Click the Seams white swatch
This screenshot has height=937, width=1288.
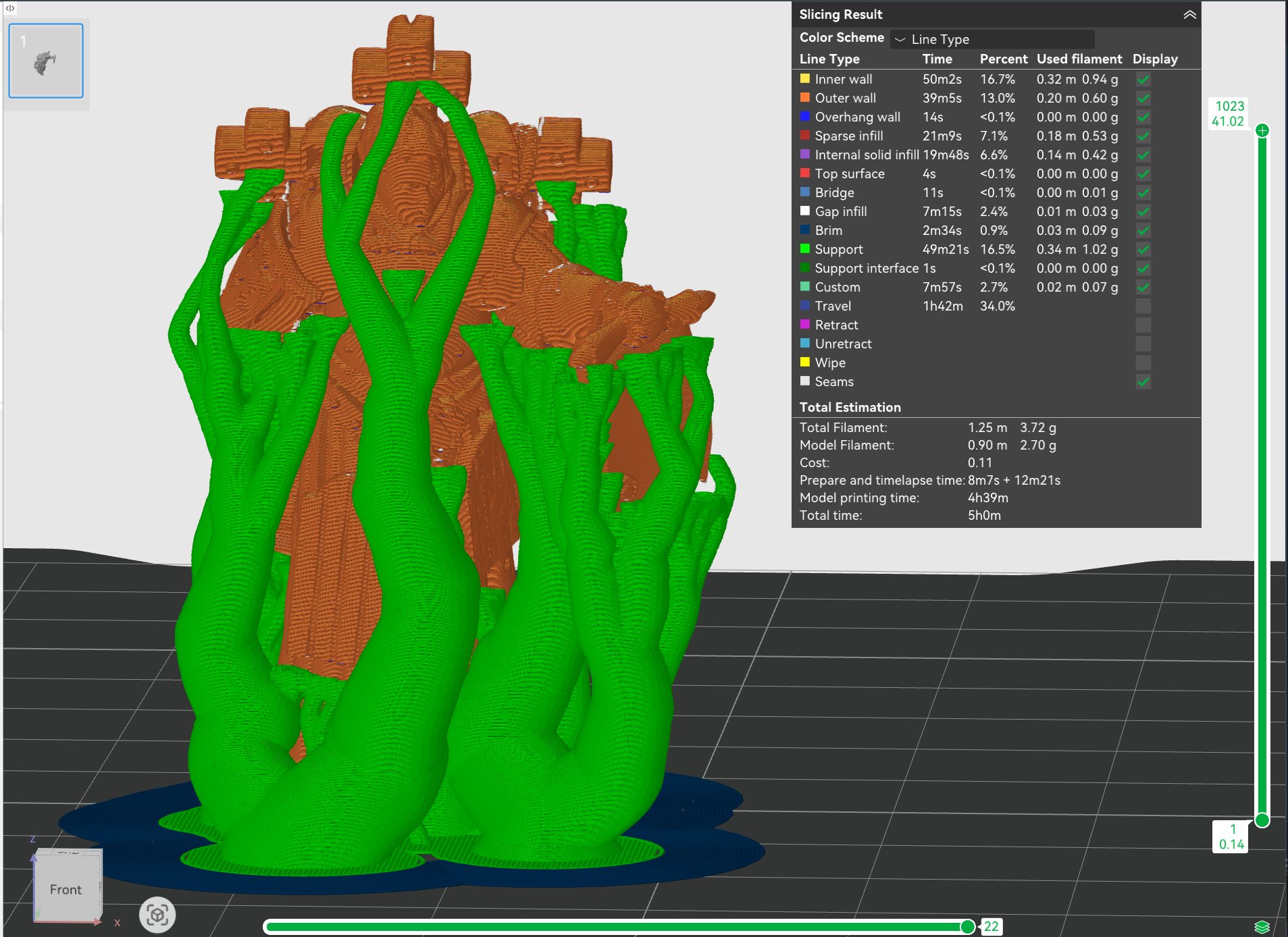(x=805, y=381)
